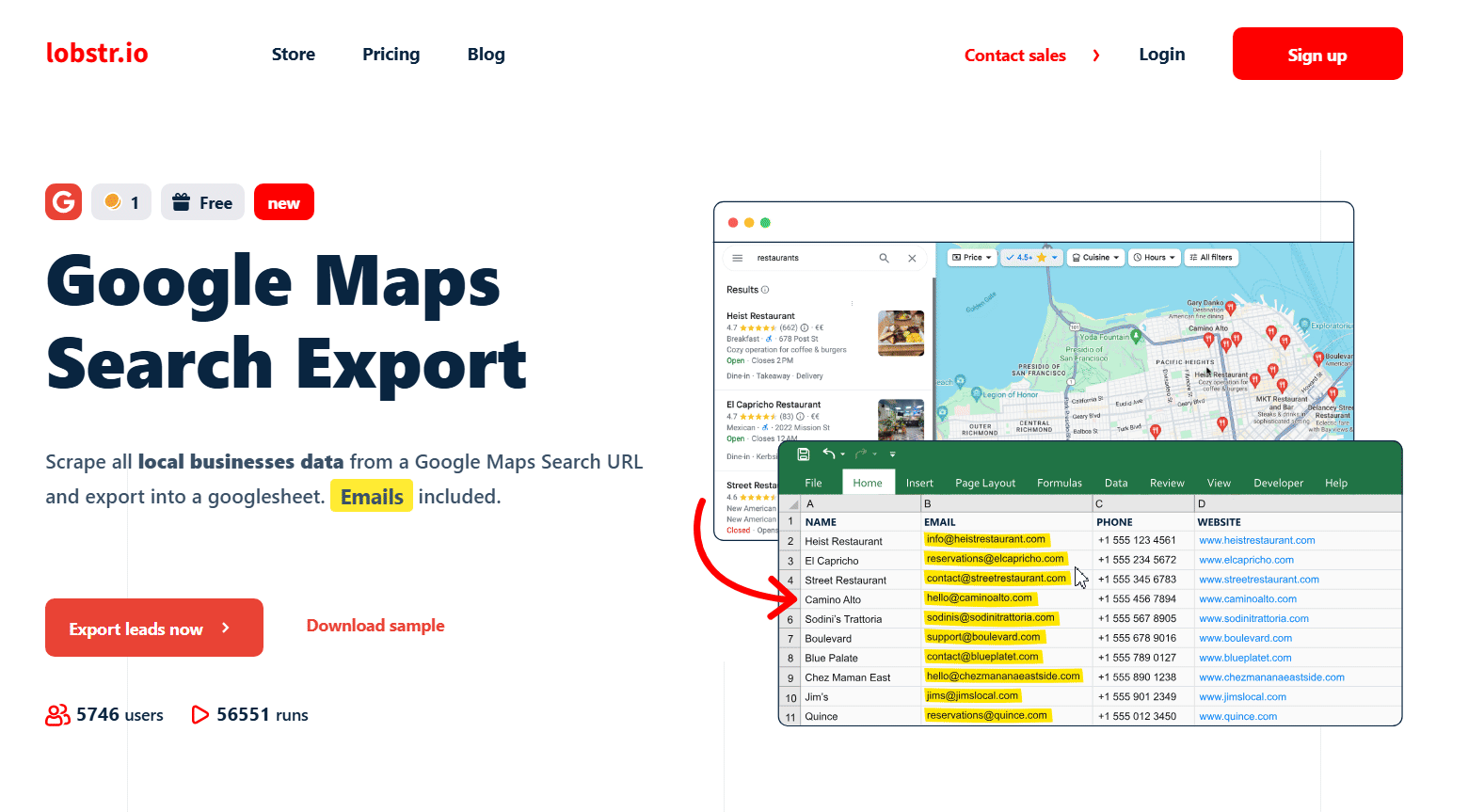Select column B header
This screenshot has height=812, width=1484.
pyautogui.click(x=1006, y=504)
